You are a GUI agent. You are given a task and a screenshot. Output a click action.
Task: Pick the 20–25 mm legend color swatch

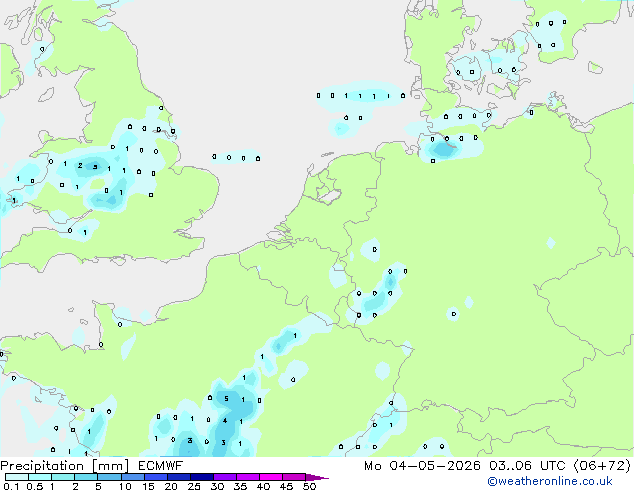(178, 477)
